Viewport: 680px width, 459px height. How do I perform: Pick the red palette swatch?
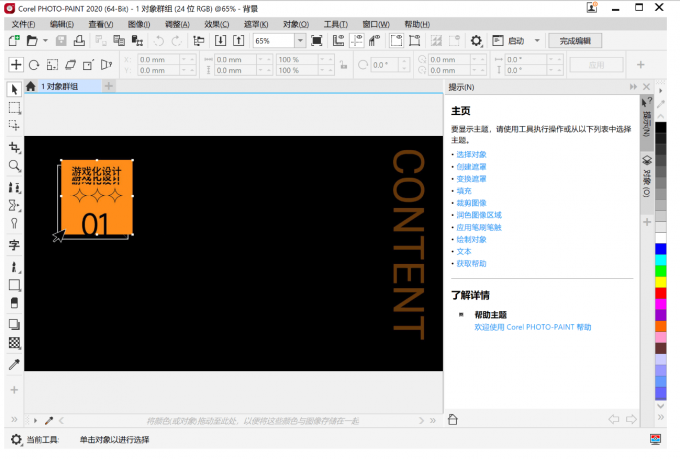click(660, 293)
